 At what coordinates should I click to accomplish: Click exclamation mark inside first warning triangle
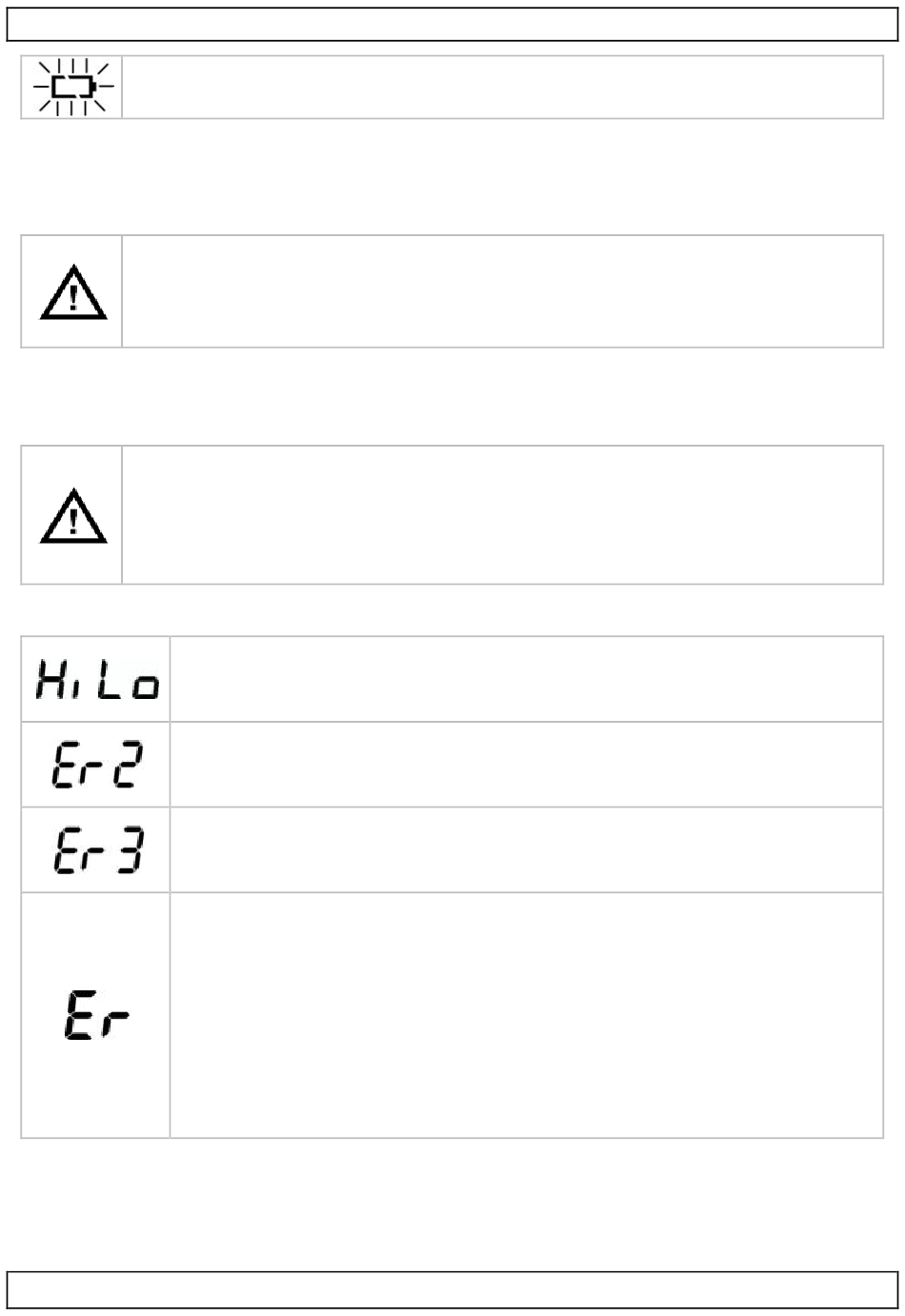click(x=72, y=297)
